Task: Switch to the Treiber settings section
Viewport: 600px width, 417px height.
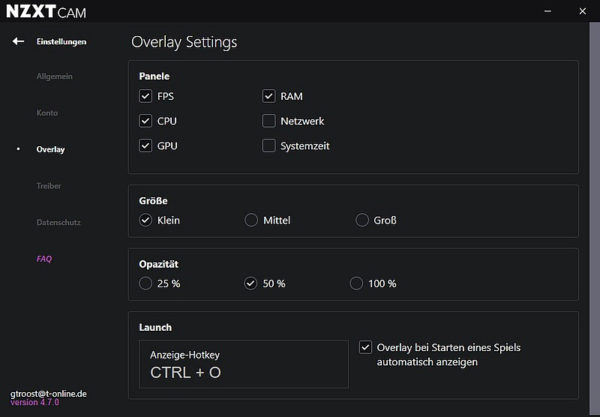Action: pos(49,186)
